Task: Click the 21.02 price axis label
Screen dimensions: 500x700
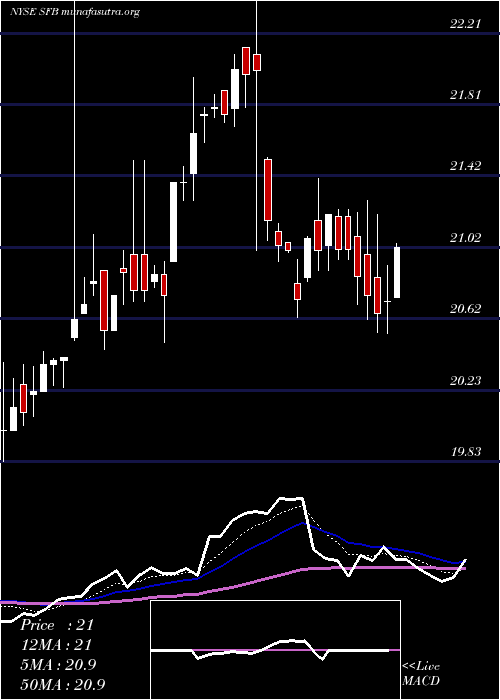Action: tap(465, 237)
